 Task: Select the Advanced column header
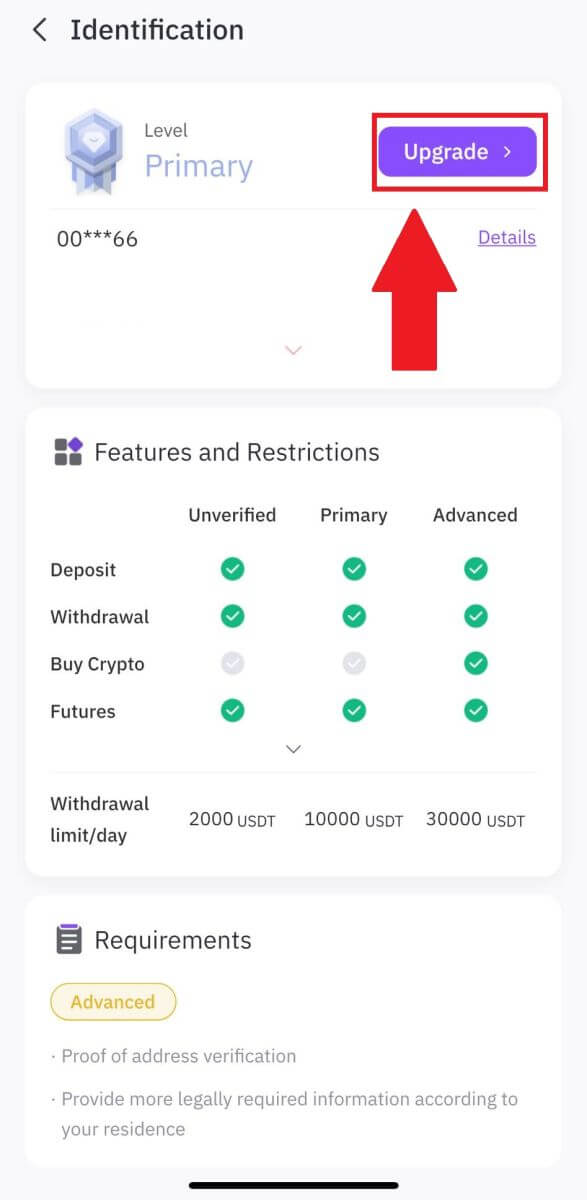pyautogui.click(x=474, y=515)
